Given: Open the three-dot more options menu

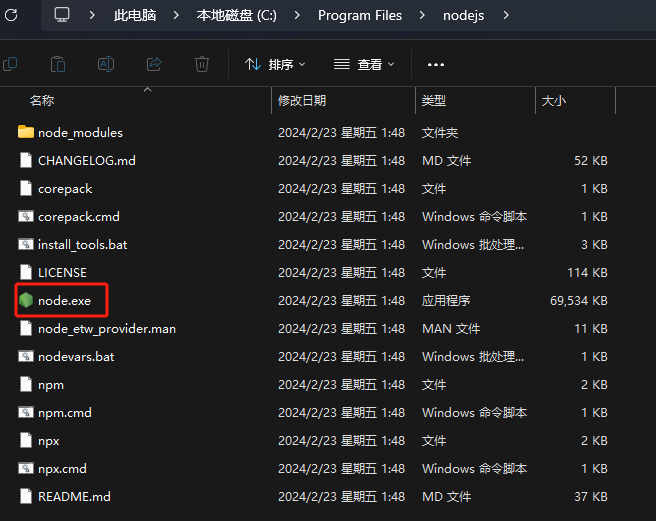Looking at the screenshot, I should click(x=436, y=64).
